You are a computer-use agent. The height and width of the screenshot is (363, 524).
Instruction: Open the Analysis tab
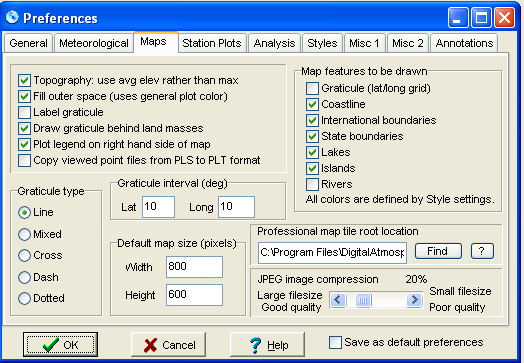pos(274,43)
